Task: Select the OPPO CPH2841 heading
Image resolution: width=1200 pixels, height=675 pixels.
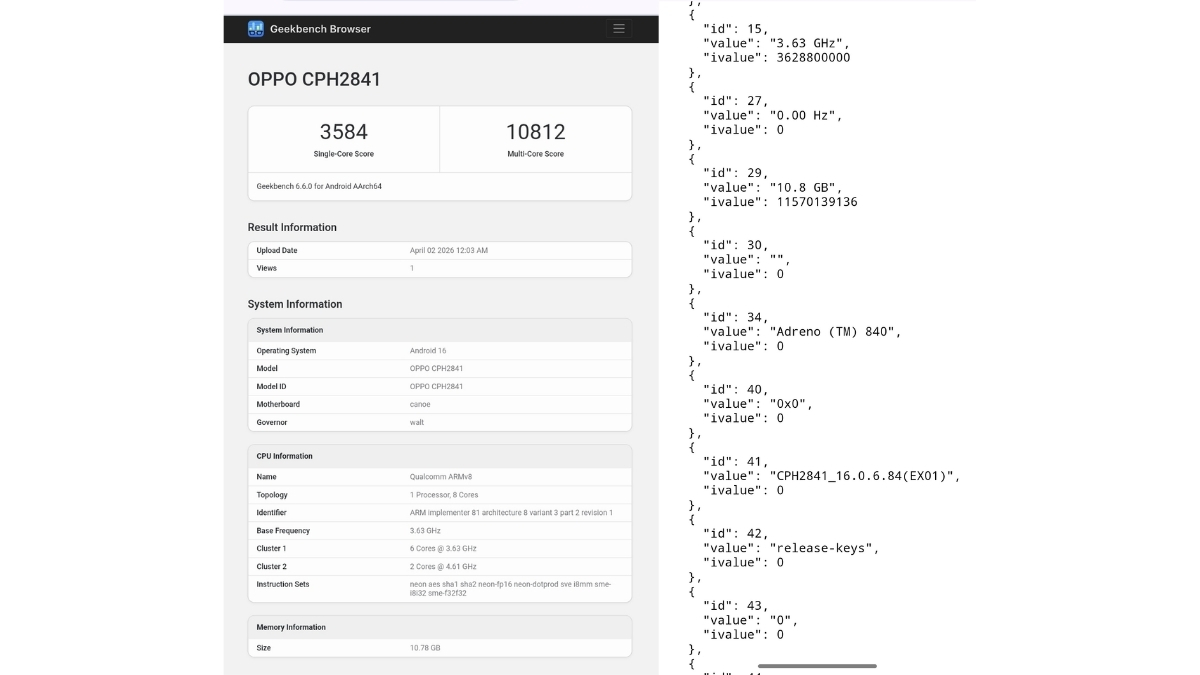Action: 314,79
